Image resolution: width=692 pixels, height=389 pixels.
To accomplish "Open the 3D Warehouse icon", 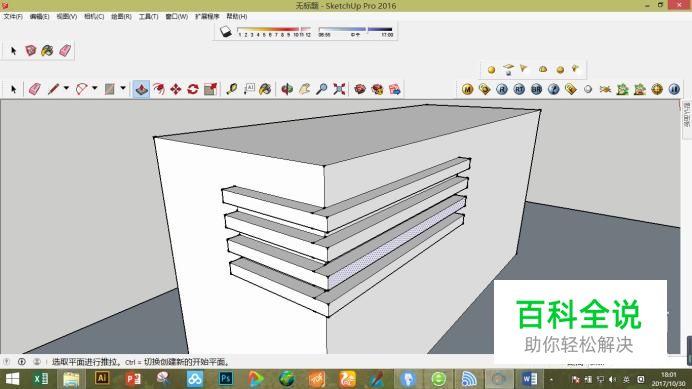I will click(360, 89).
